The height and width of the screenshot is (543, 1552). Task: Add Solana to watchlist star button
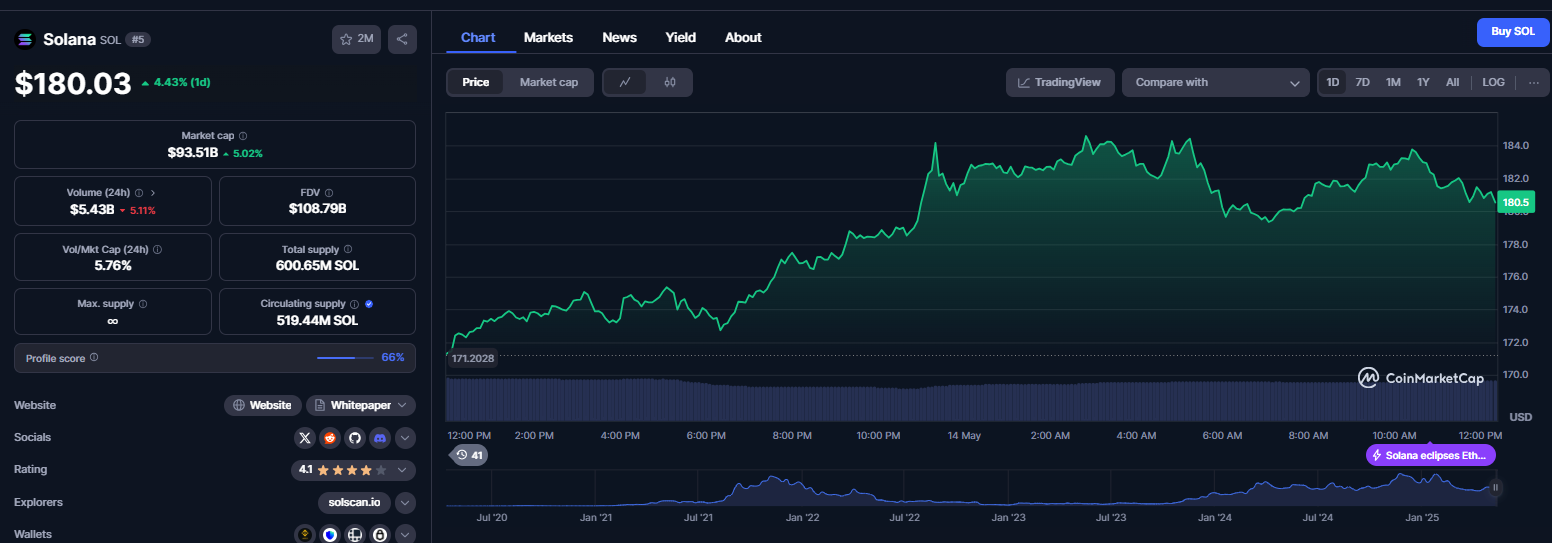356,39
